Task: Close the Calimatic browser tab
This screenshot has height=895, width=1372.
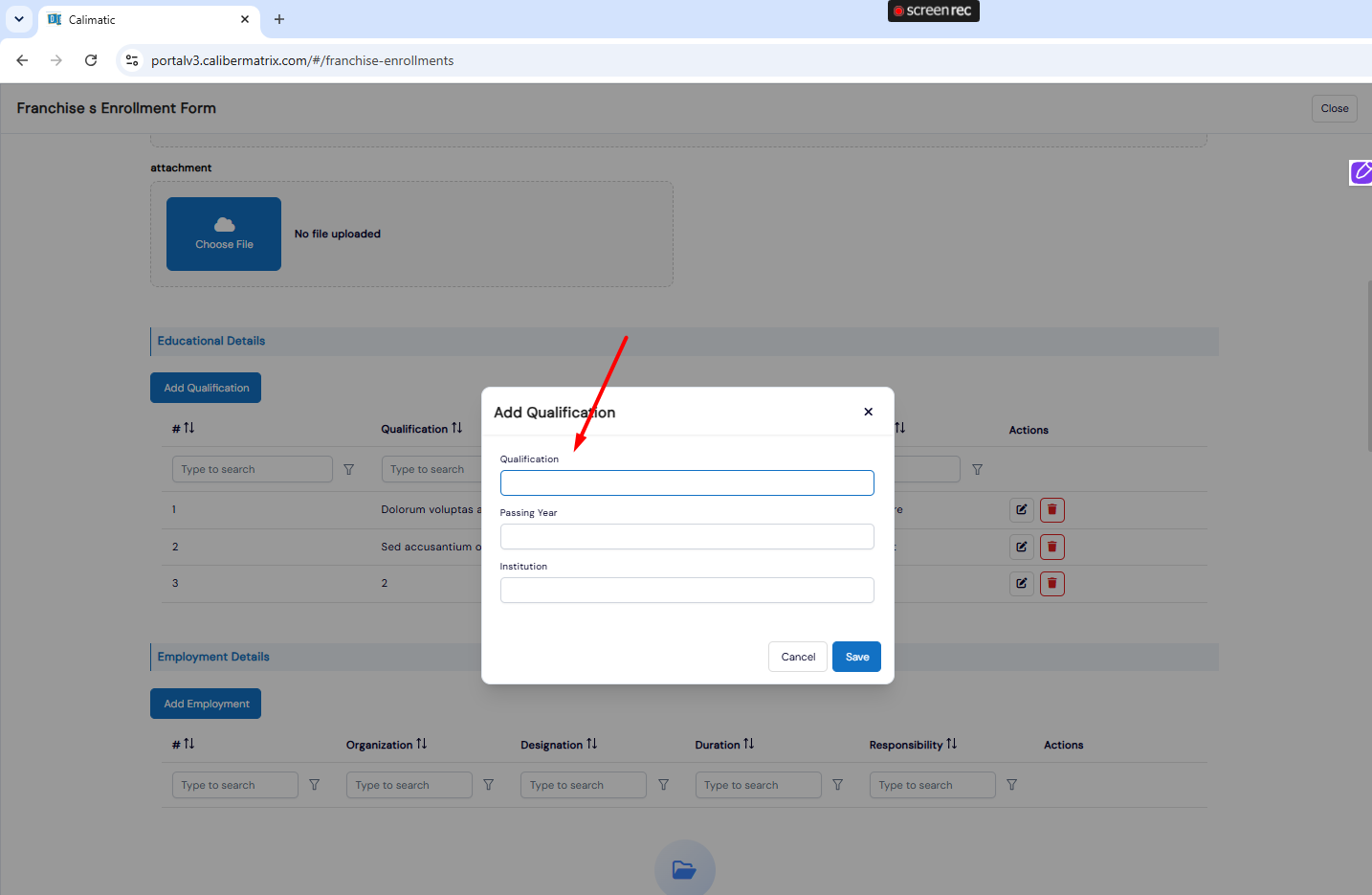Action: tap(245, 19)
